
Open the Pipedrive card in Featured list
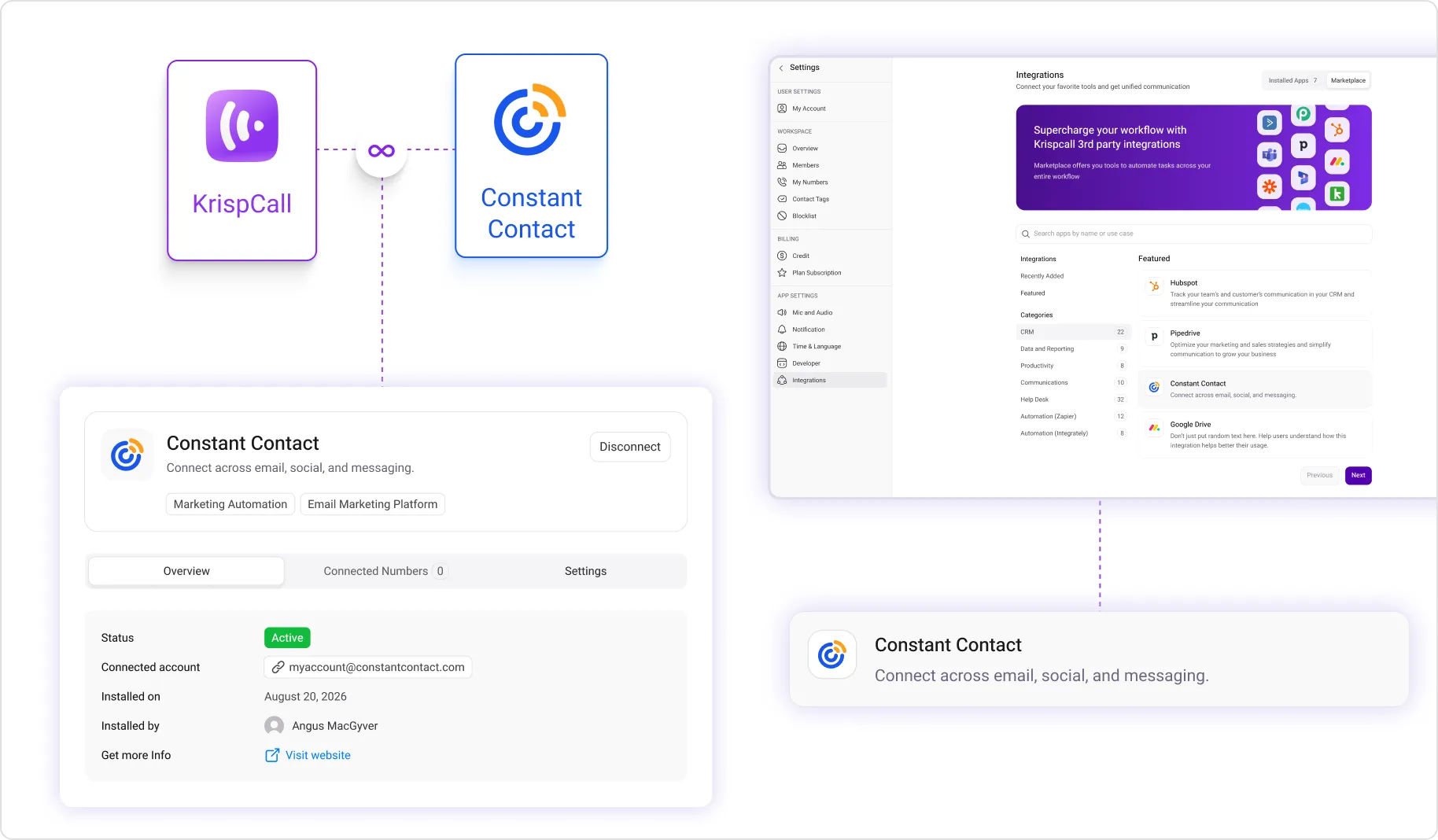coord(1255,344)
